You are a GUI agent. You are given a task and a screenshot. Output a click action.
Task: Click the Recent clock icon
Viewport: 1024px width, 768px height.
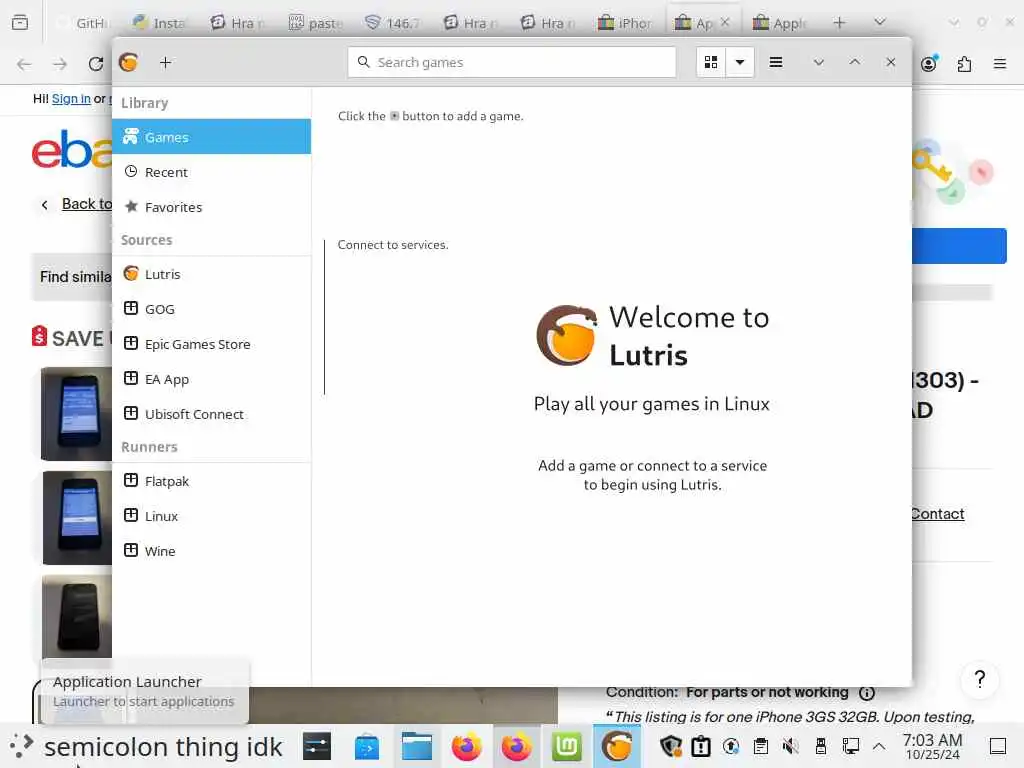point(131,171)
